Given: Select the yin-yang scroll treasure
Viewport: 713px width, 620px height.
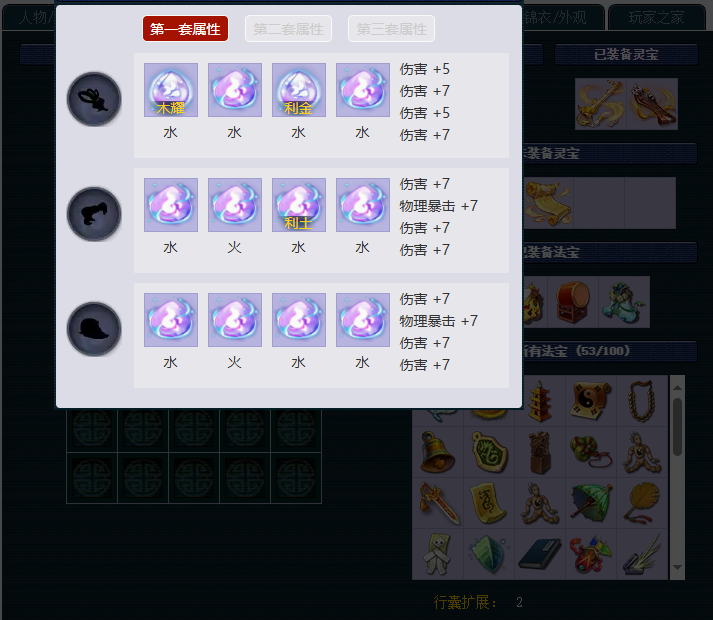Looking at the screenshot, I should point(591,401).
